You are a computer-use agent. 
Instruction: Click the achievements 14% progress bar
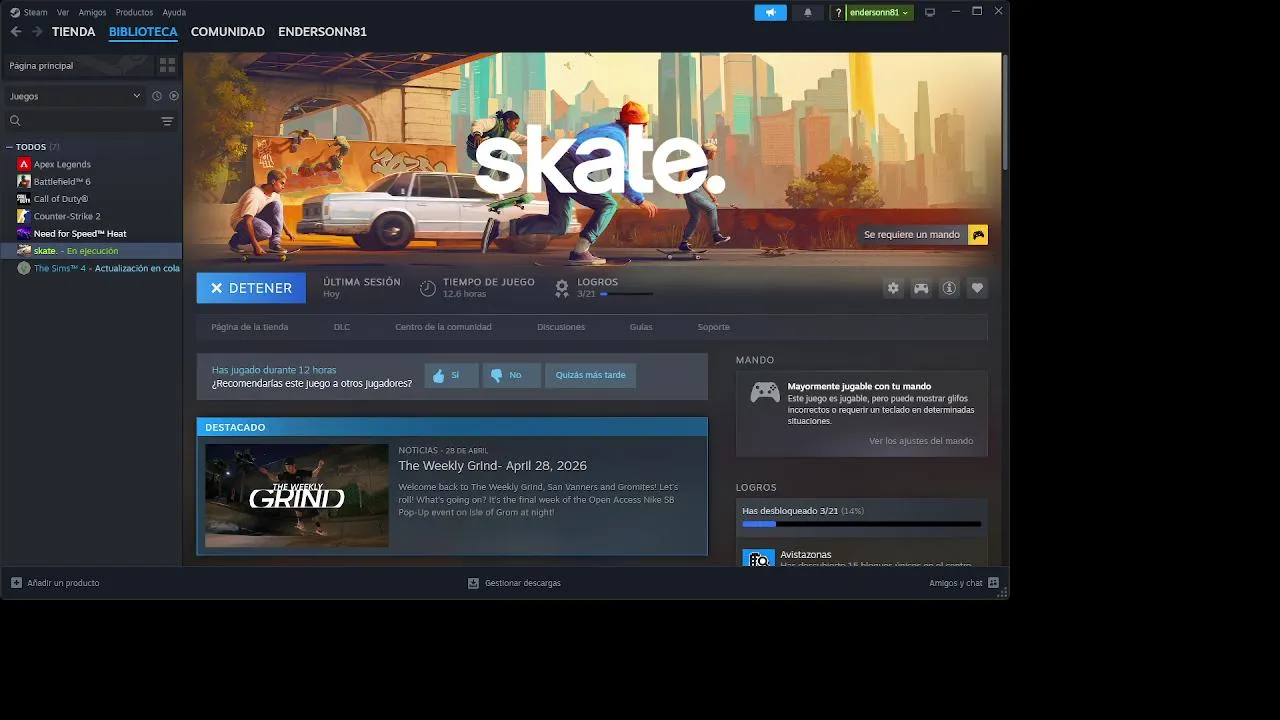click(x=861, y=524)
